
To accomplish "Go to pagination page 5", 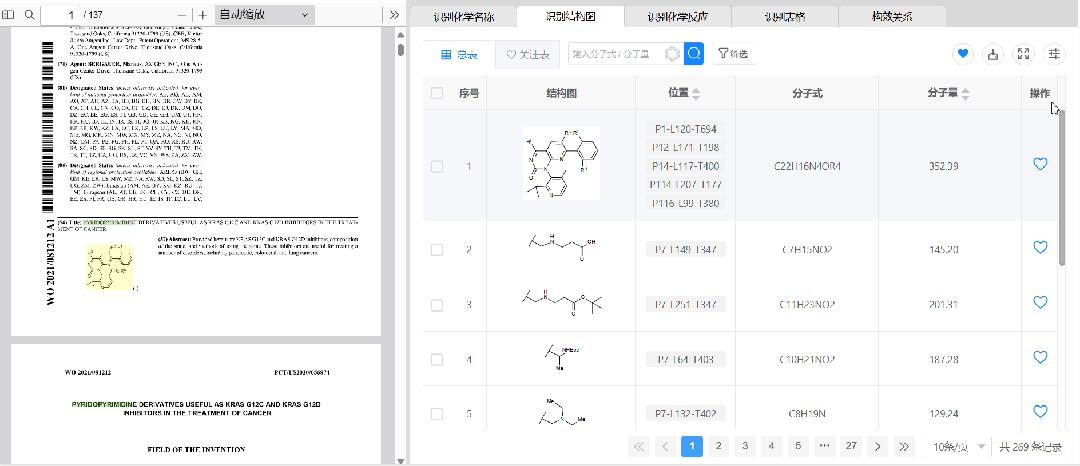I will [x=798, y=447].
